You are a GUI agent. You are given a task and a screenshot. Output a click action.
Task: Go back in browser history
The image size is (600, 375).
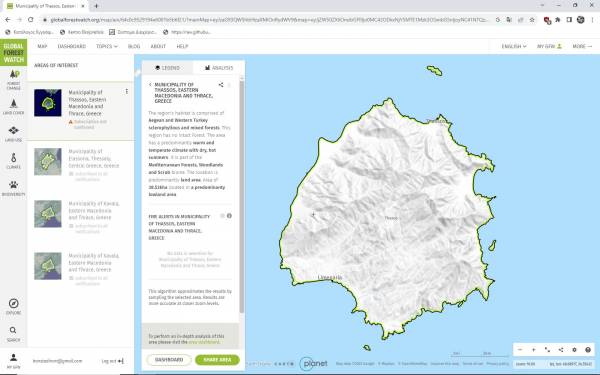click(x=8, y=20)
